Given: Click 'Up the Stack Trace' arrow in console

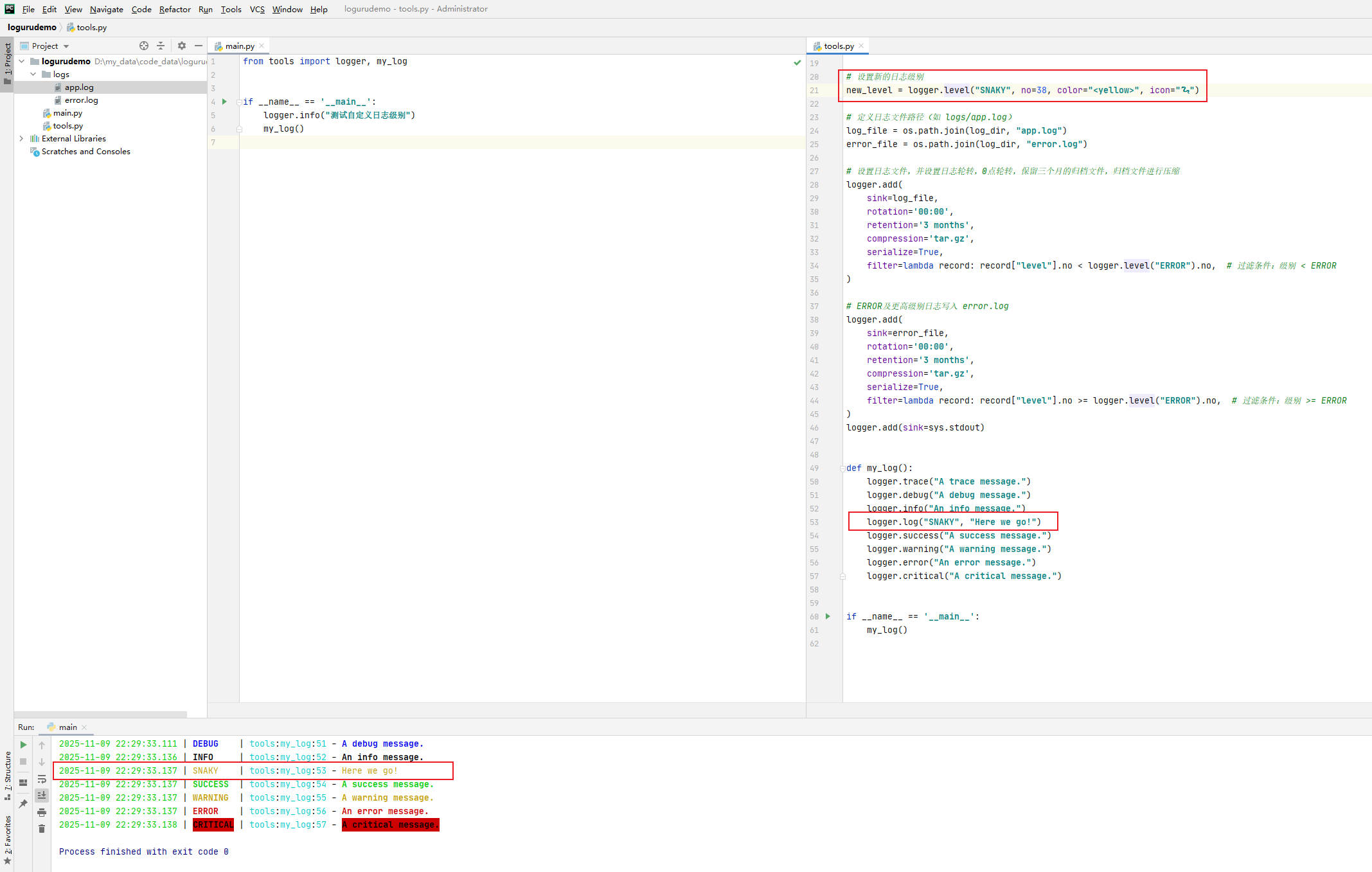Looking at the screenshot, I should (x=42, y=745).
